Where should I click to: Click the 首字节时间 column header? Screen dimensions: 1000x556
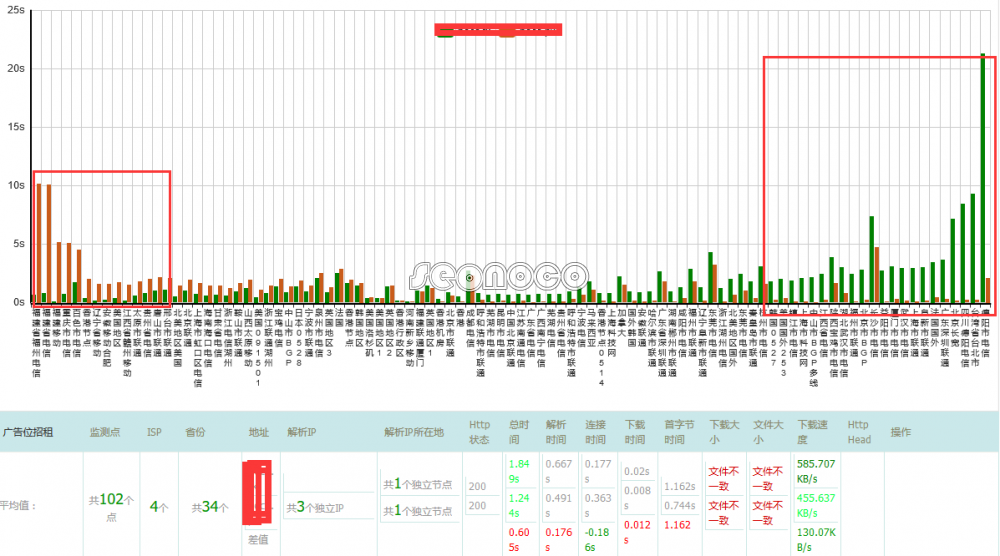click(x=679, y=432)
